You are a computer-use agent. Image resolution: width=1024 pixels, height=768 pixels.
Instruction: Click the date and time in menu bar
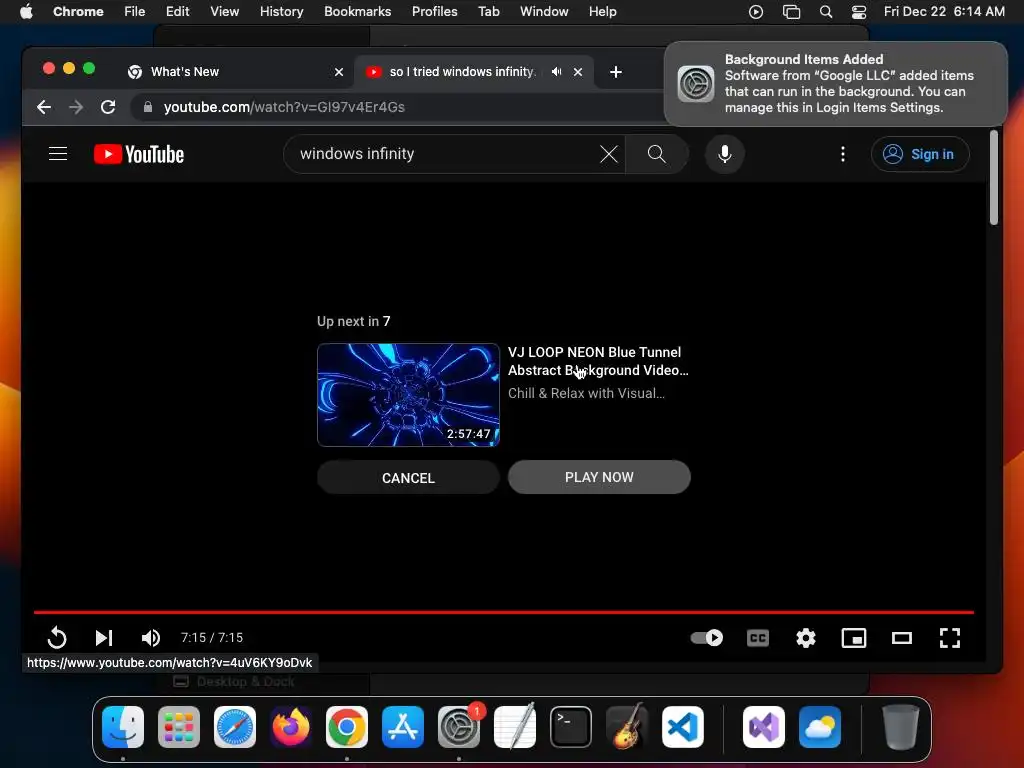944,12
